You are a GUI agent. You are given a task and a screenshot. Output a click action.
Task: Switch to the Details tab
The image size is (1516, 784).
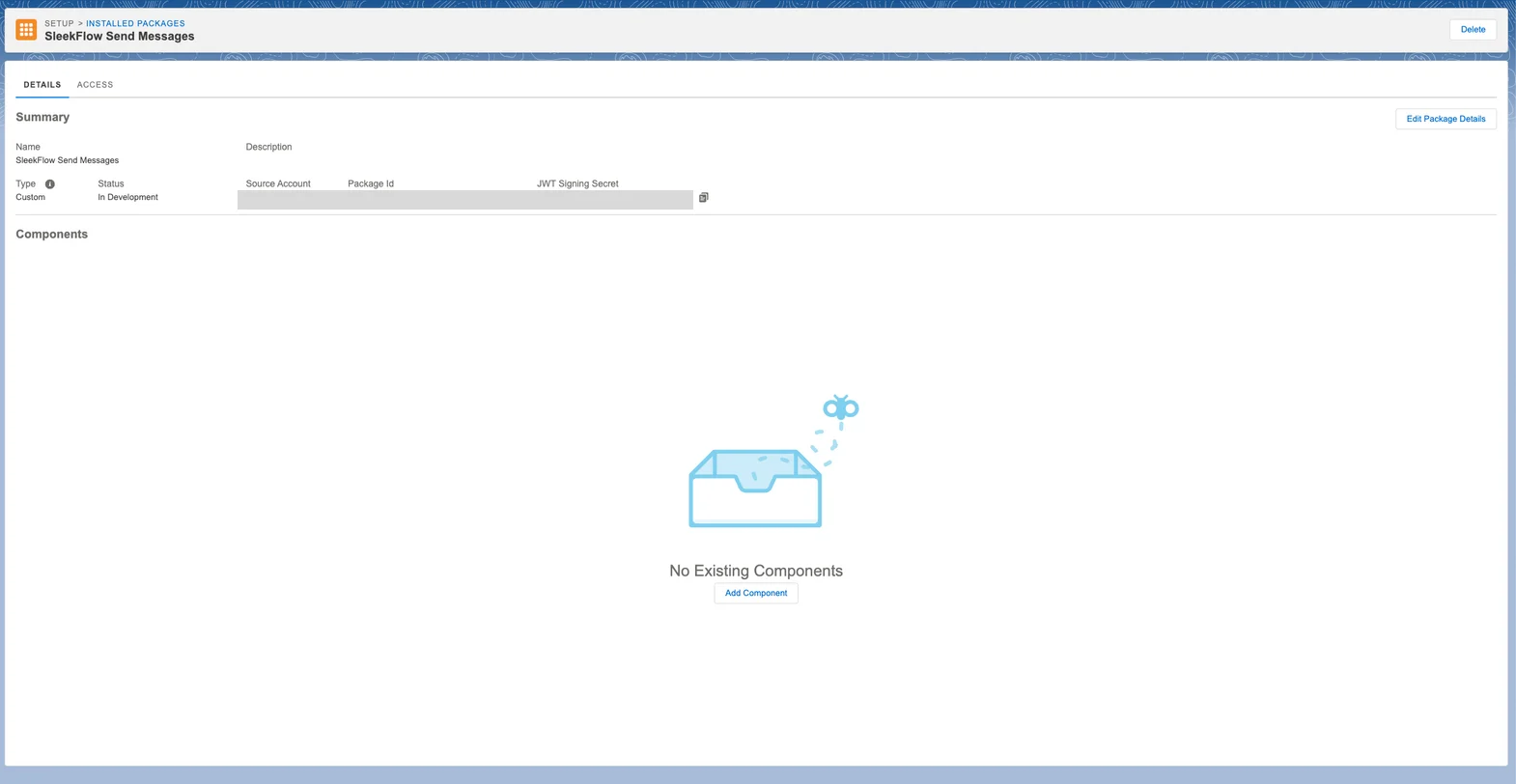42,85
